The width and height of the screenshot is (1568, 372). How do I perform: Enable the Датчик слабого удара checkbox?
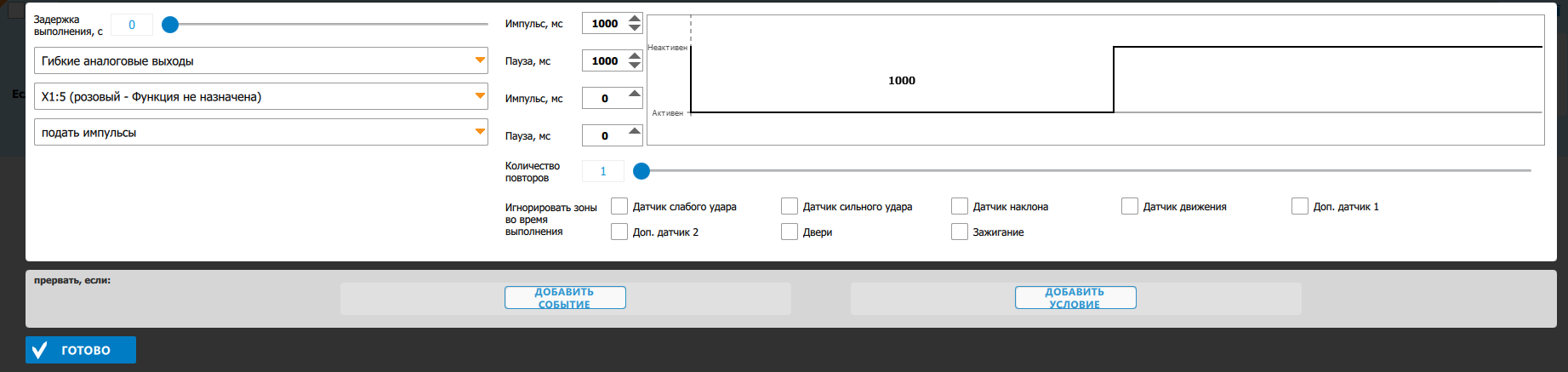[x=619, y=207]
